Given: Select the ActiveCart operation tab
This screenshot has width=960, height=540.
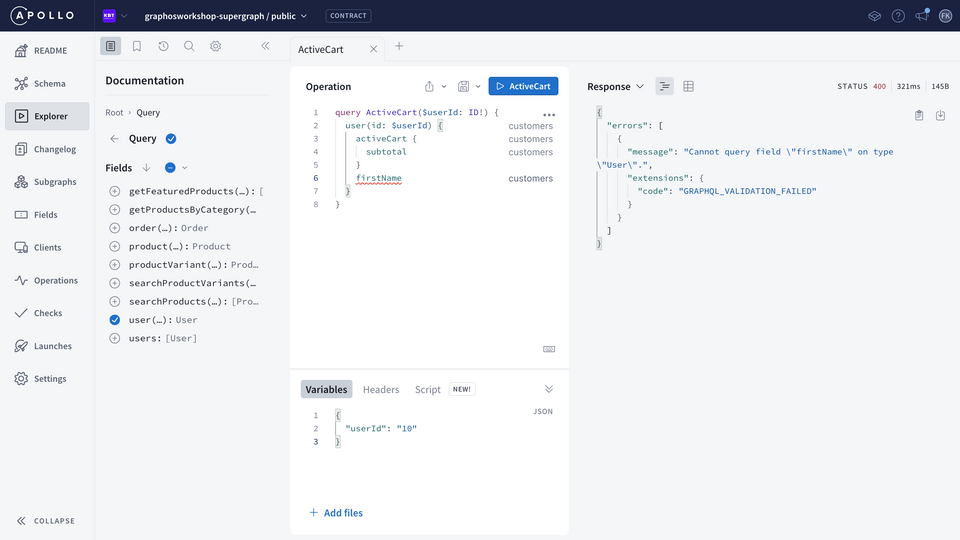Looking at the screenshot, I should (321, 50).
